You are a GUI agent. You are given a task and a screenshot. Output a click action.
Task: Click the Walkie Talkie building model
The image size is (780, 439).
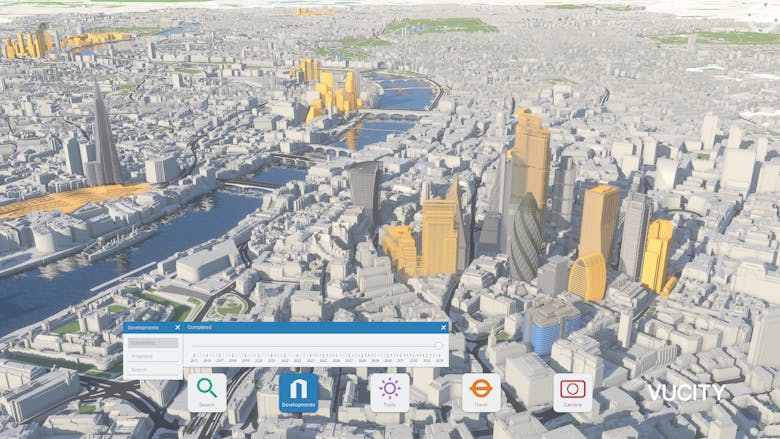[364, 190]
